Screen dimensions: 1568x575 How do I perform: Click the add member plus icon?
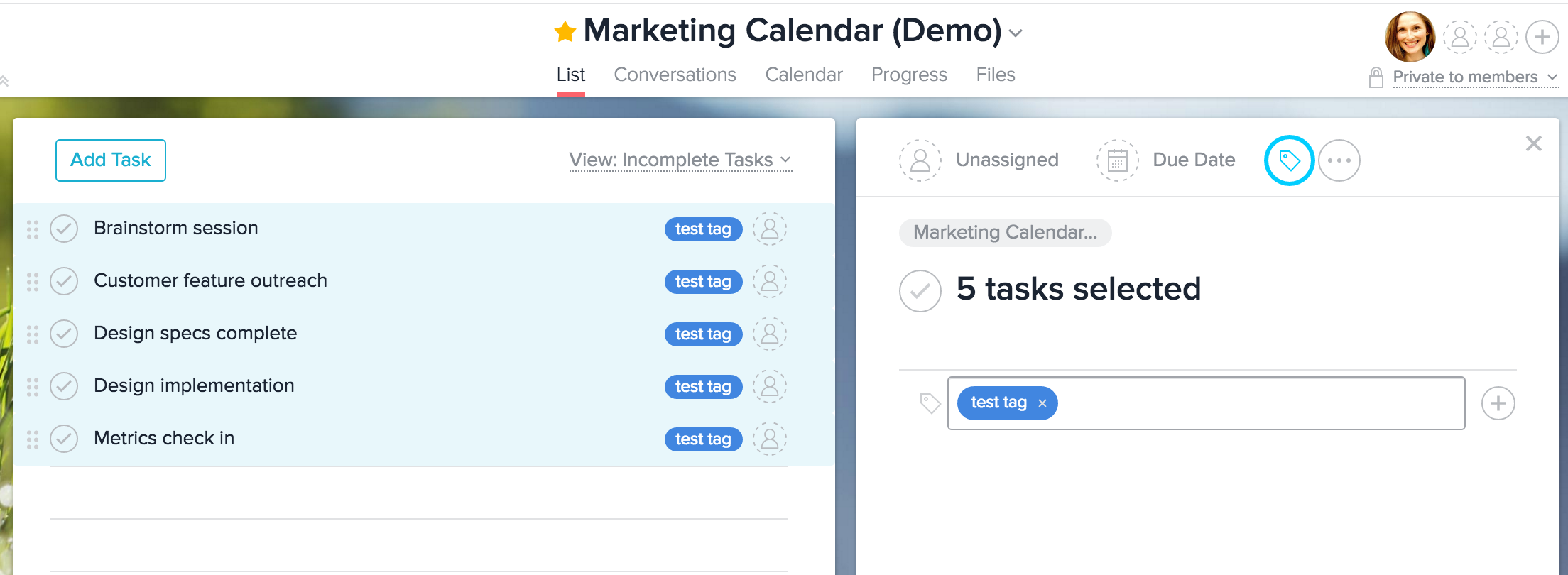tap(1542, 37)
